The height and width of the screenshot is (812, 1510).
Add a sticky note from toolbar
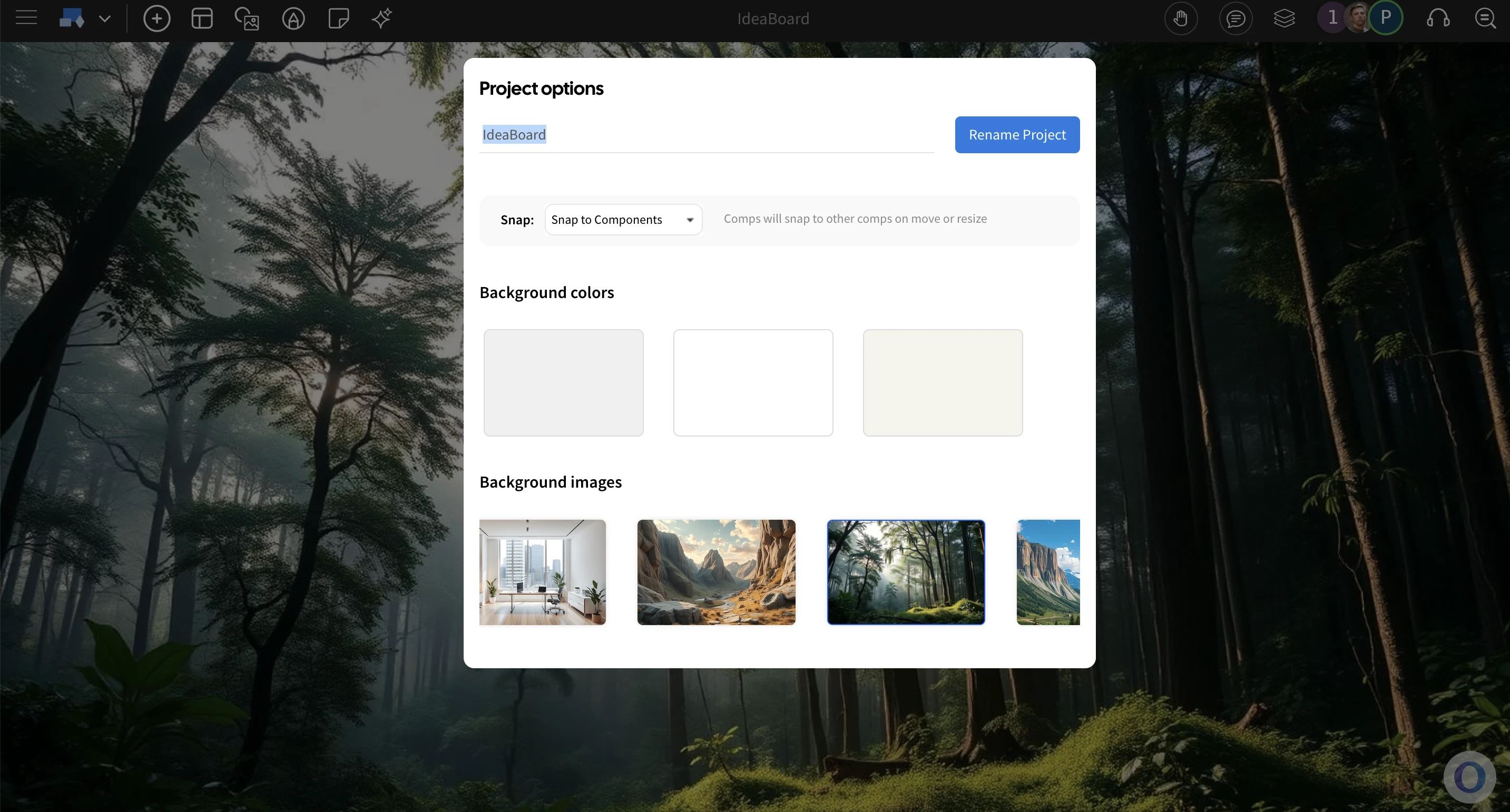tap(338, 19)
